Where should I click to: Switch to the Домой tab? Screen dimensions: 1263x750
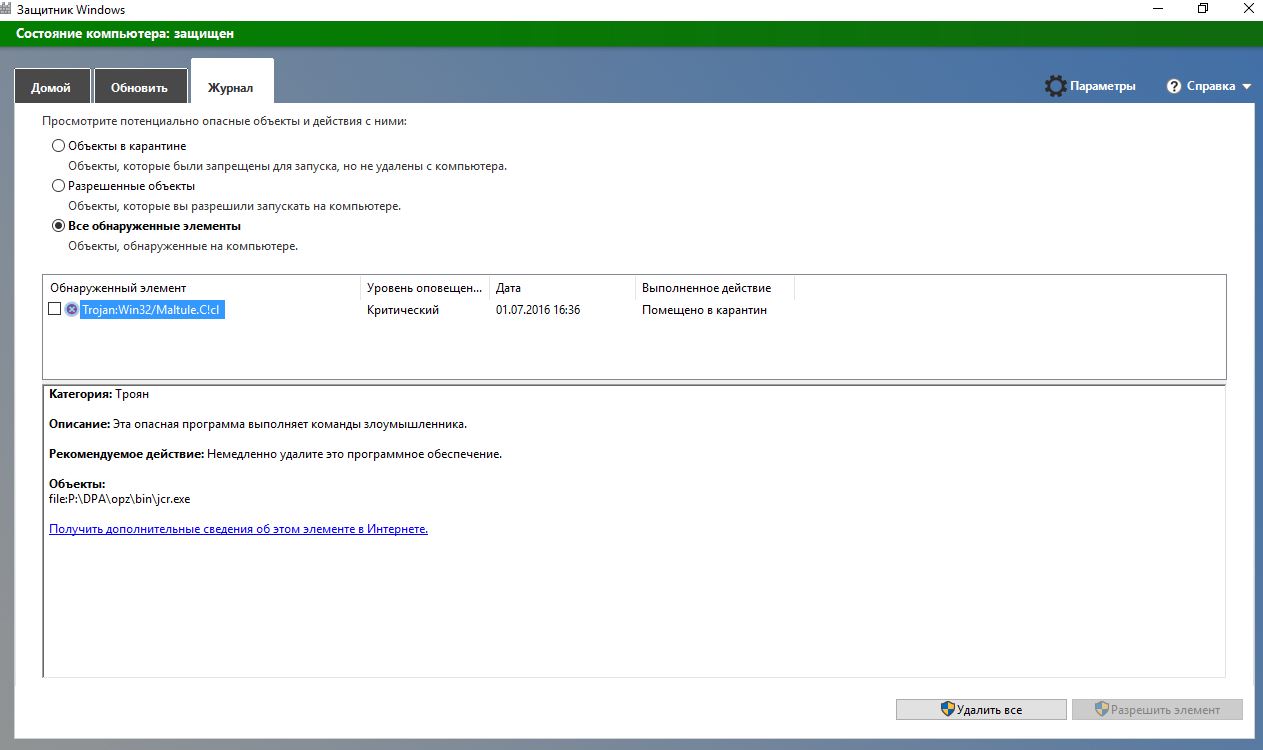pos(51,87)
